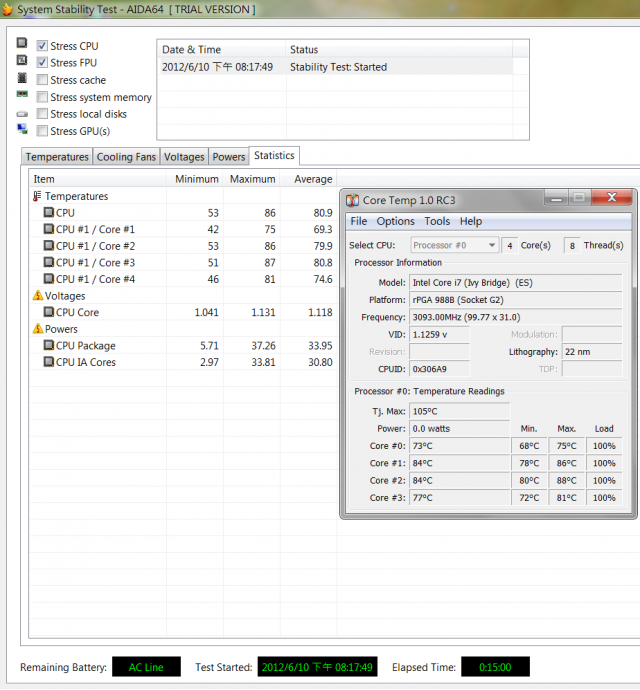This screenshot has height=690, width=640.
Task: Click the CPU chip icon beside Stress CPU
Action: click(22, 43)
